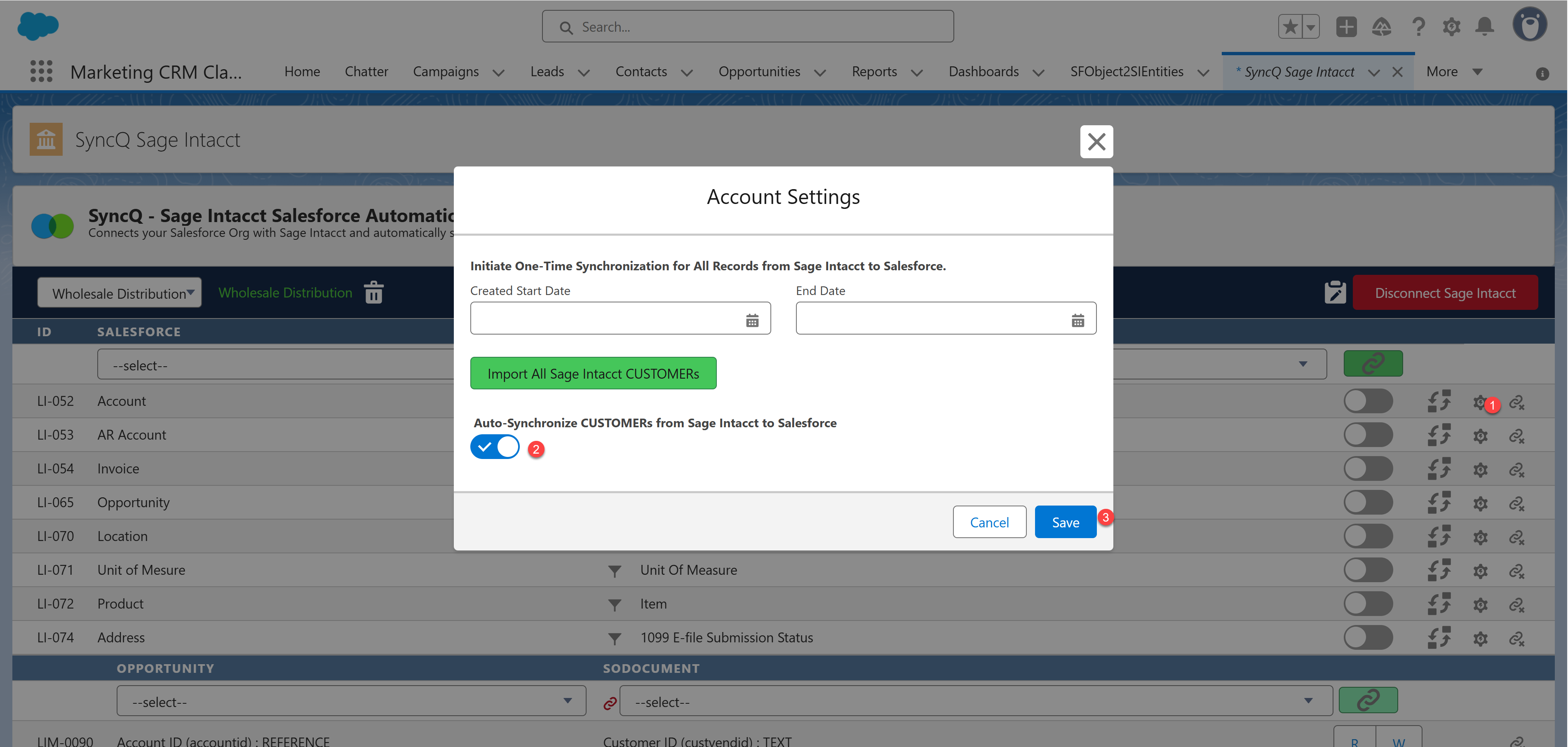The height and width of the screenshot is (747, 1568).
Task: Toggle the Address row switch
Action: click(1368, 637)
